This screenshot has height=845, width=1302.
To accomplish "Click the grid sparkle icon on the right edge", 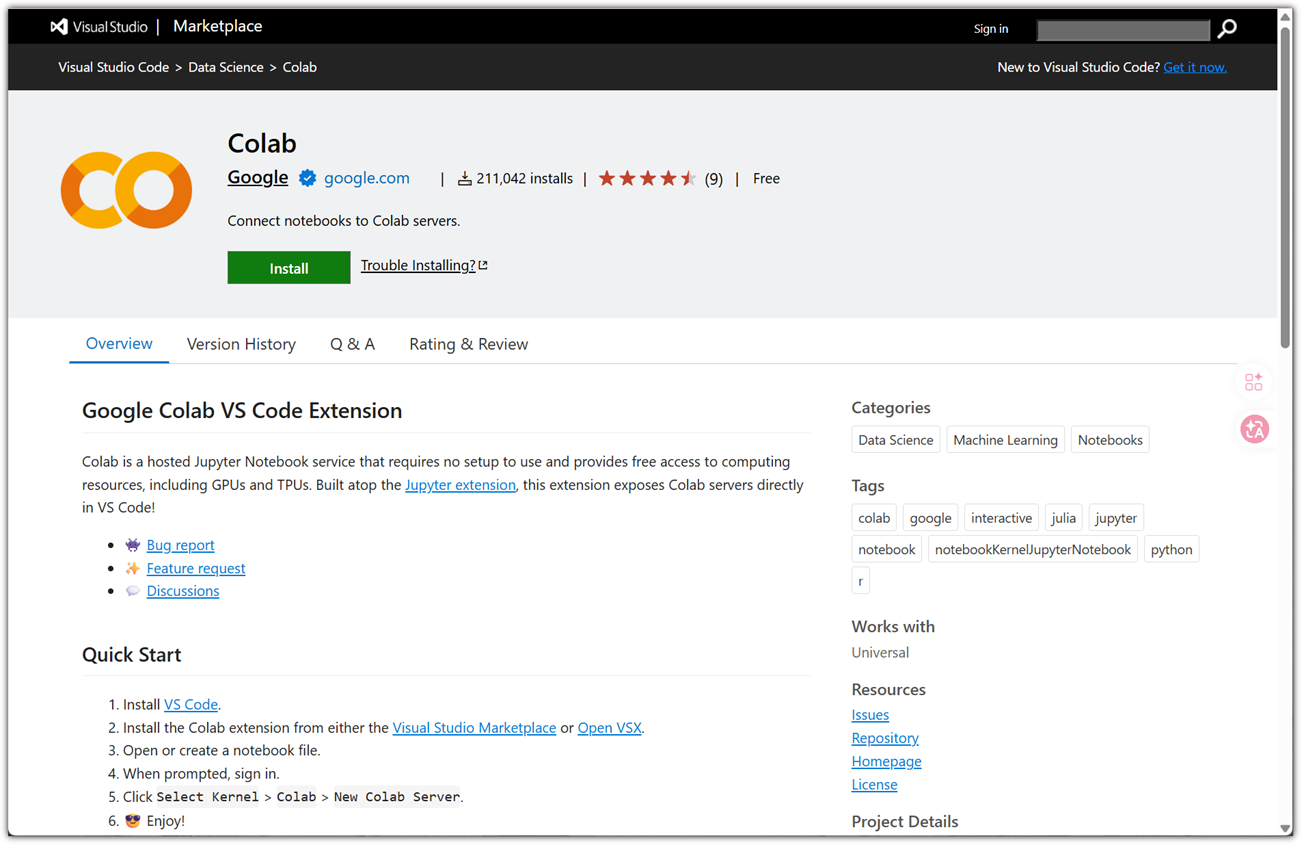I will pyautogui.click(x=1254, y=382).
